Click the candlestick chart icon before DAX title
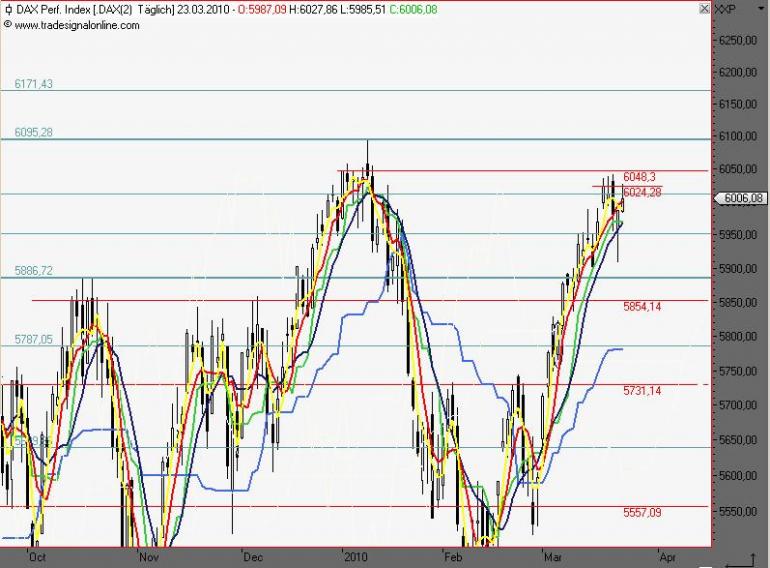770x568 pixels. 8,9
